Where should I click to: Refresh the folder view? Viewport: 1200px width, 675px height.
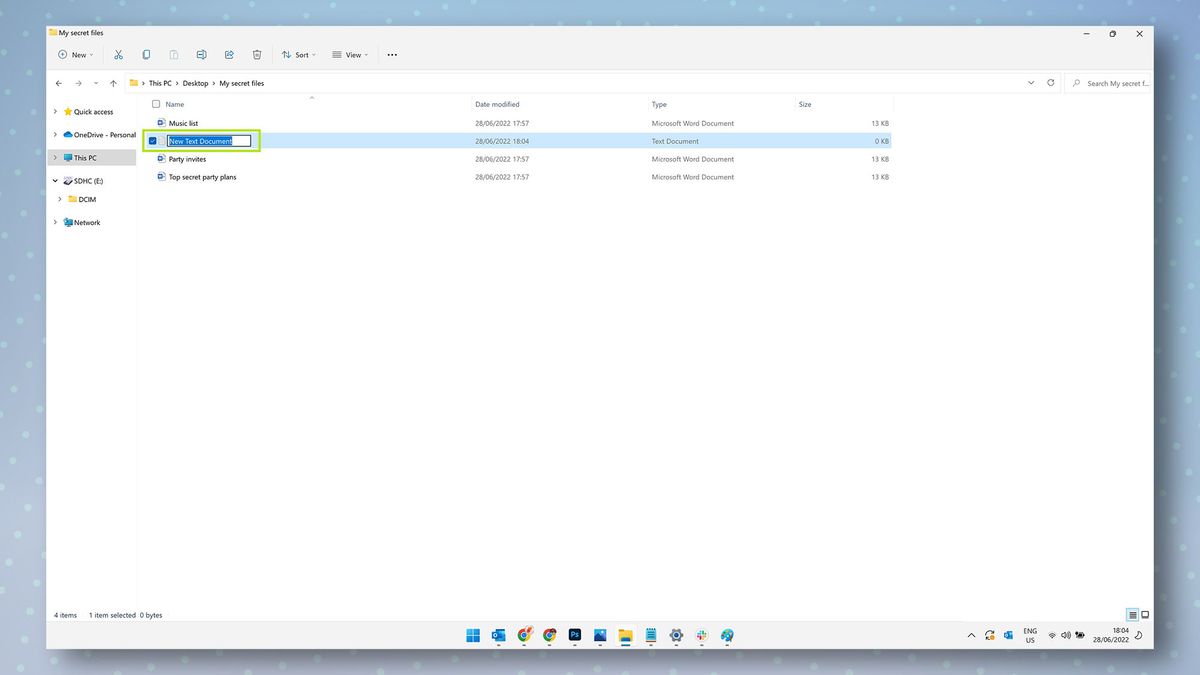coord(1049,83)
